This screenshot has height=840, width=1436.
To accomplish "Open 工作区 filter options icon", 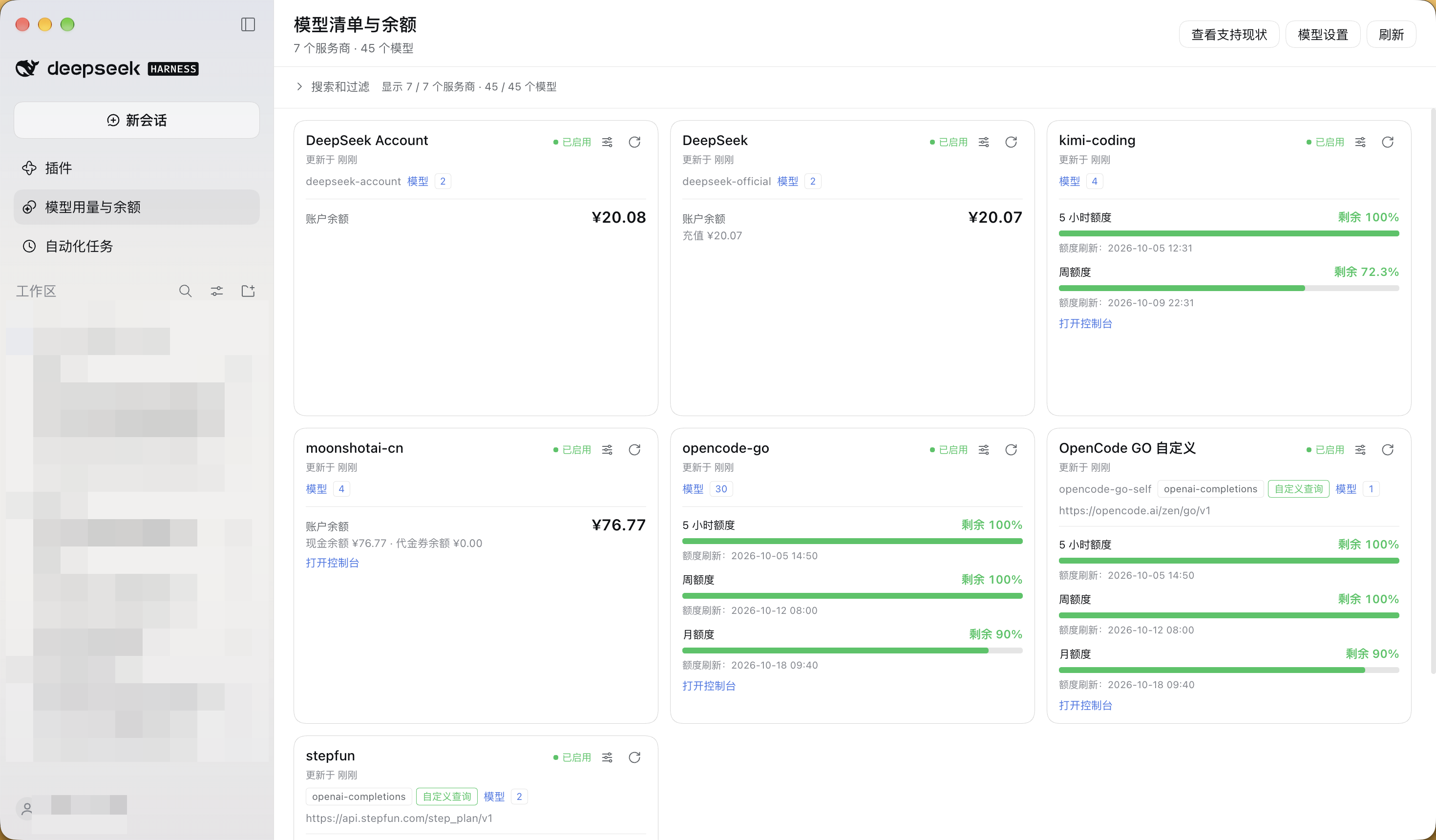I will pos(216,291).
